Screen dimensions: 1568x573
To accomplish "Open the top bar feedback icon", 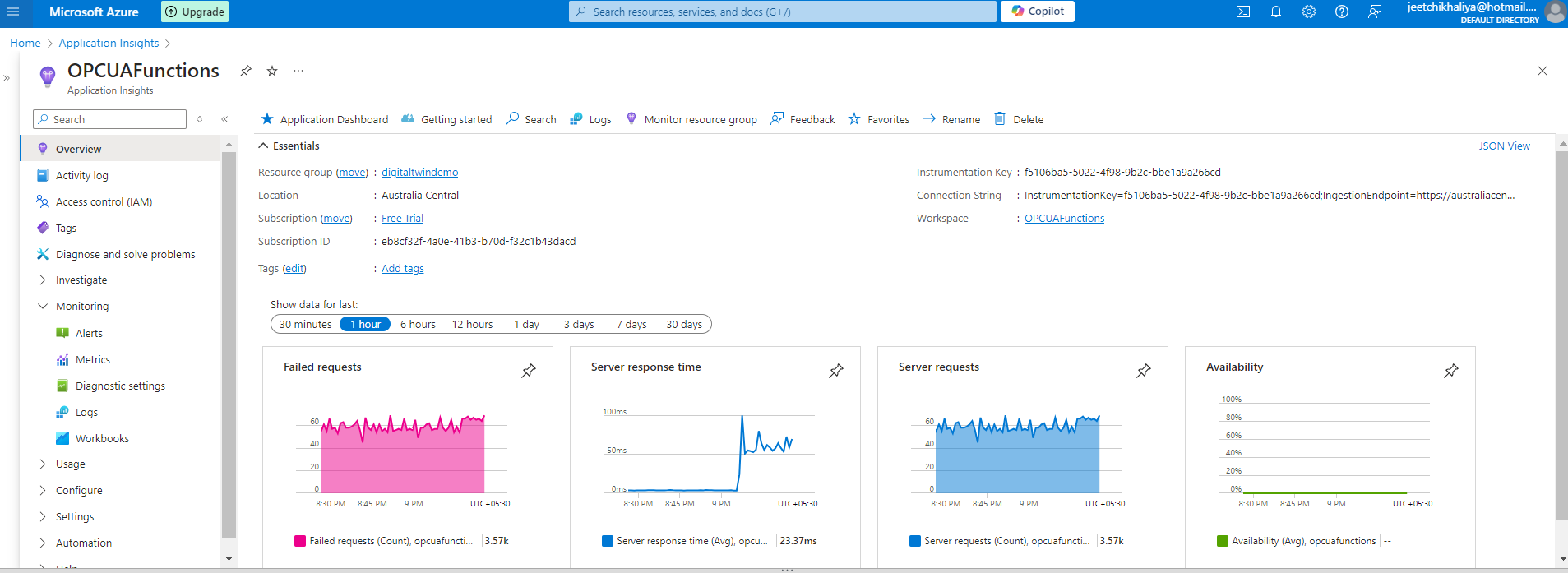I will 1375,12.
